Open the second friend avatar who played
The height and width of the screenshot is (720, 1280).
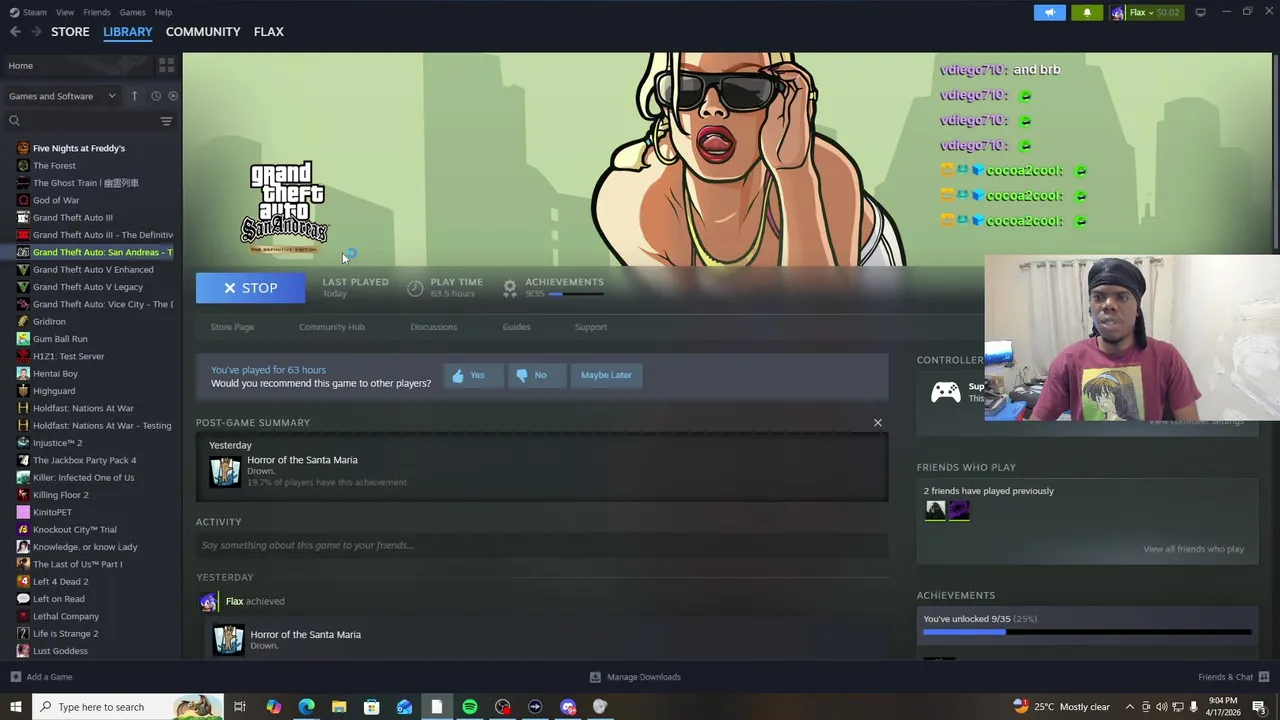[959, 510]
